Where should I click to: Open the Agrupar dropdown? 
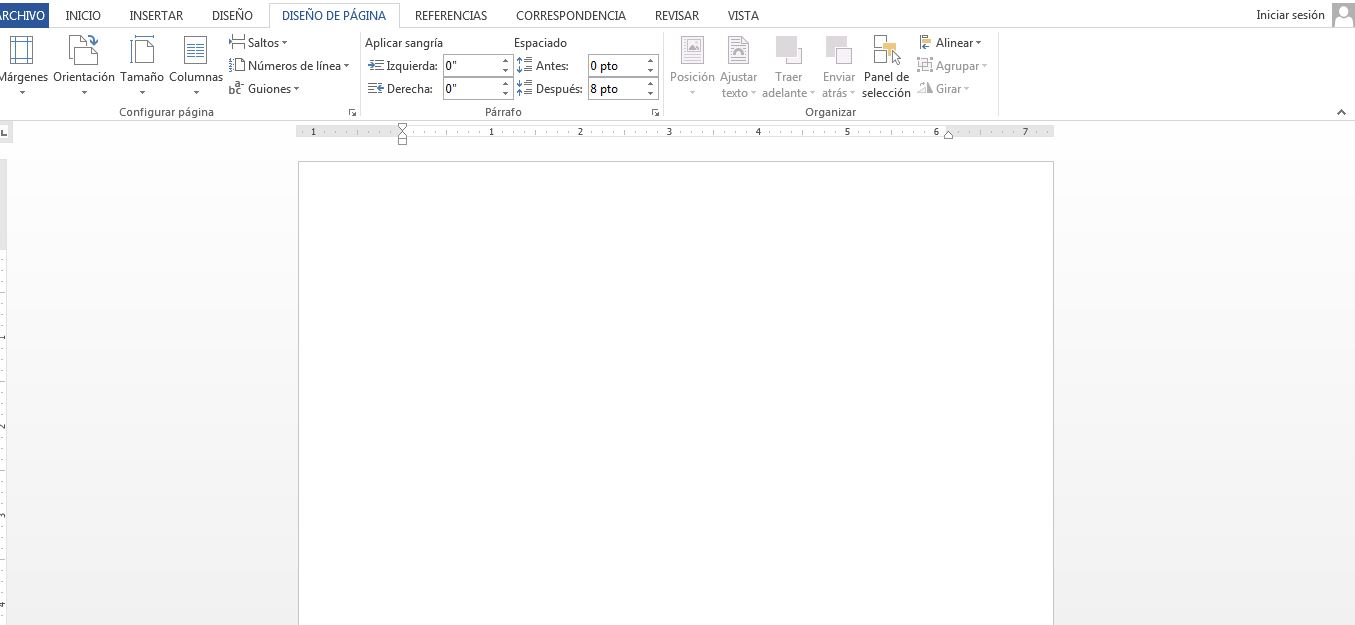tap(952, 66)
